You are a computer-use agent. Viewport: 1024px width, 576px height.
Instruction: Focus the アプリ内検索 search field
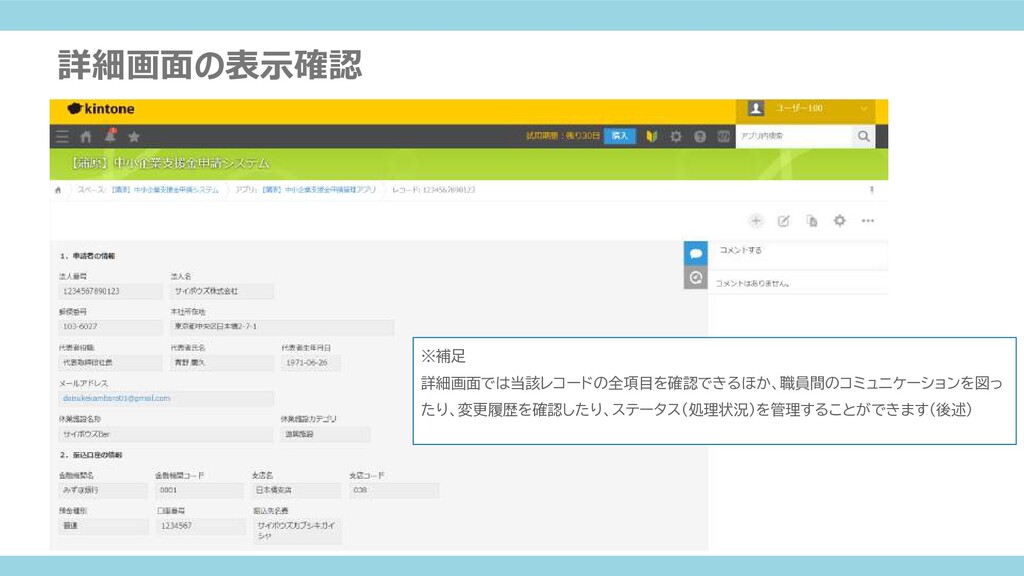(x=793, y=136)
